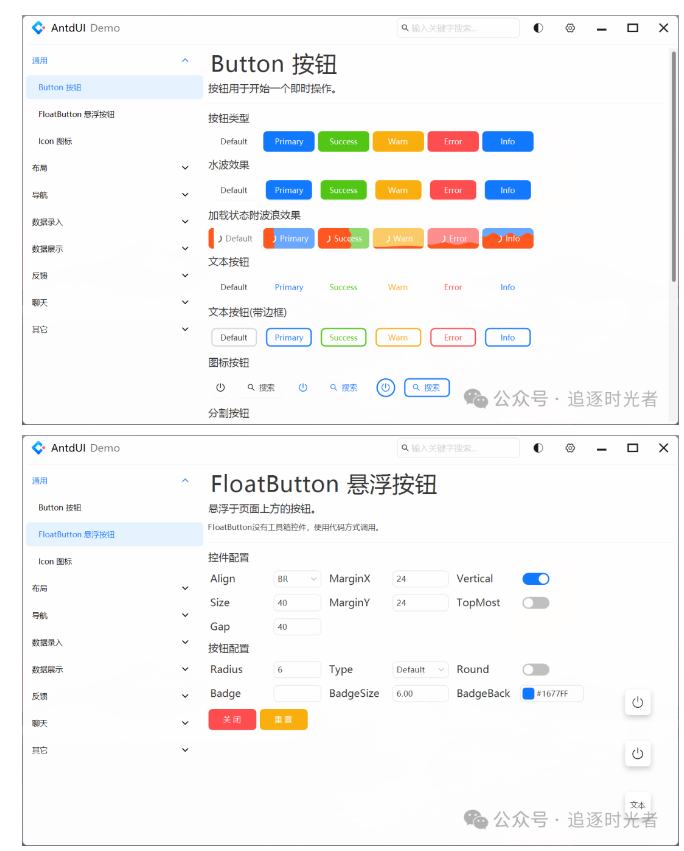Screen dimensions: 684x851
Task: Open settings gear in Button window
Action: 570,28
